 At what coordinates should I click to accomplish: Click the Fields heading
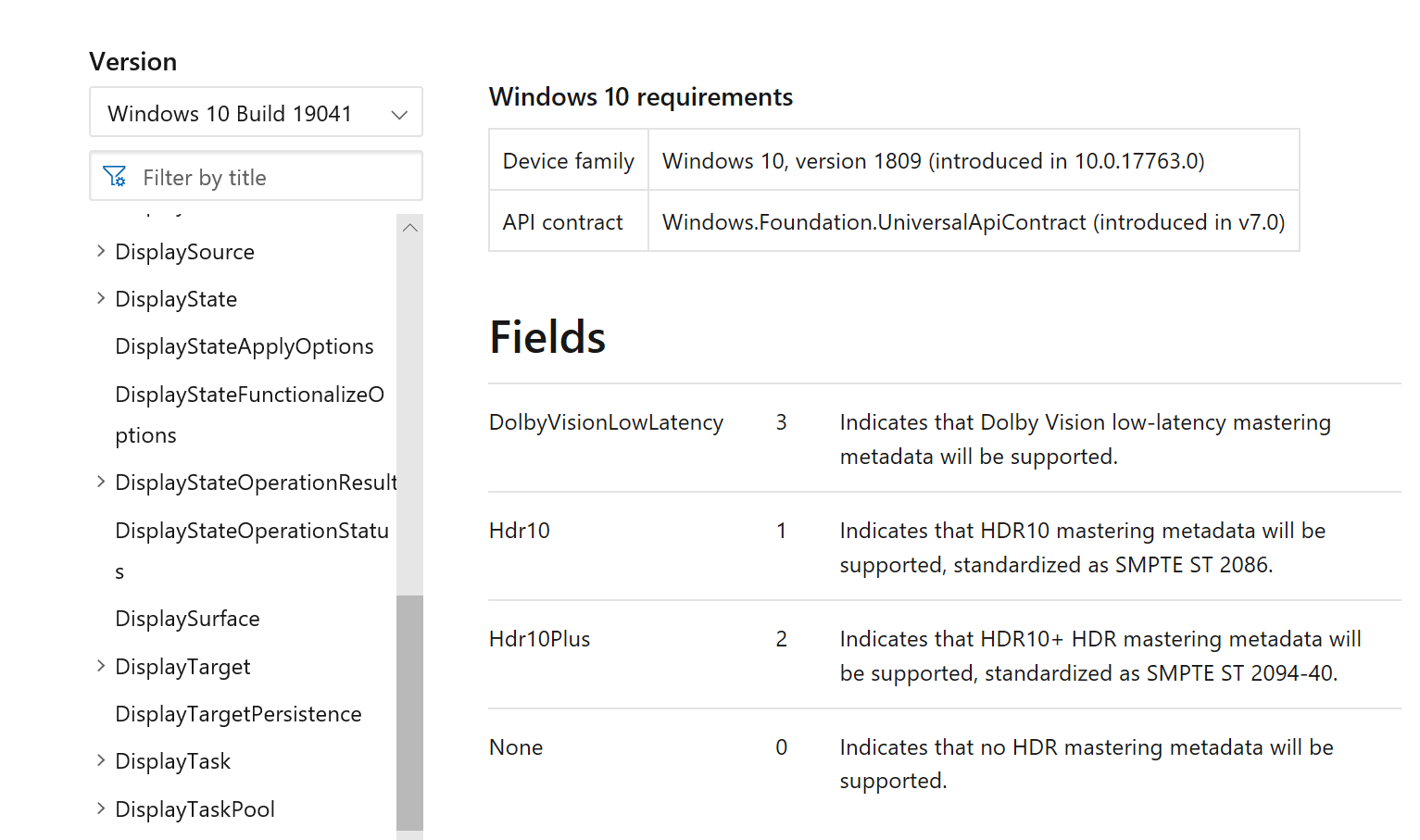tap(547, 337)
